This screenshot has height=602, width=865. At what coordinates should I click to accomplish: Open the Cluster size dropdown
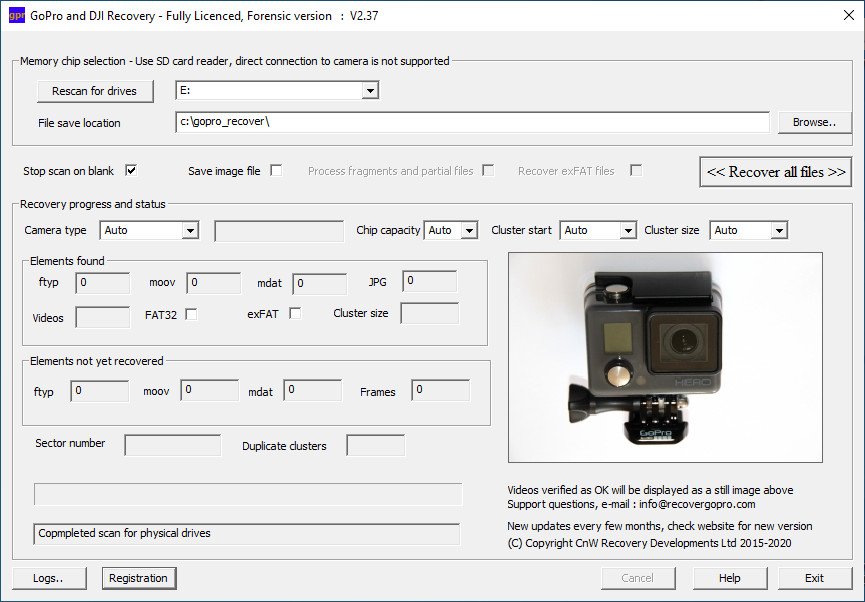(x=778, y=230)
